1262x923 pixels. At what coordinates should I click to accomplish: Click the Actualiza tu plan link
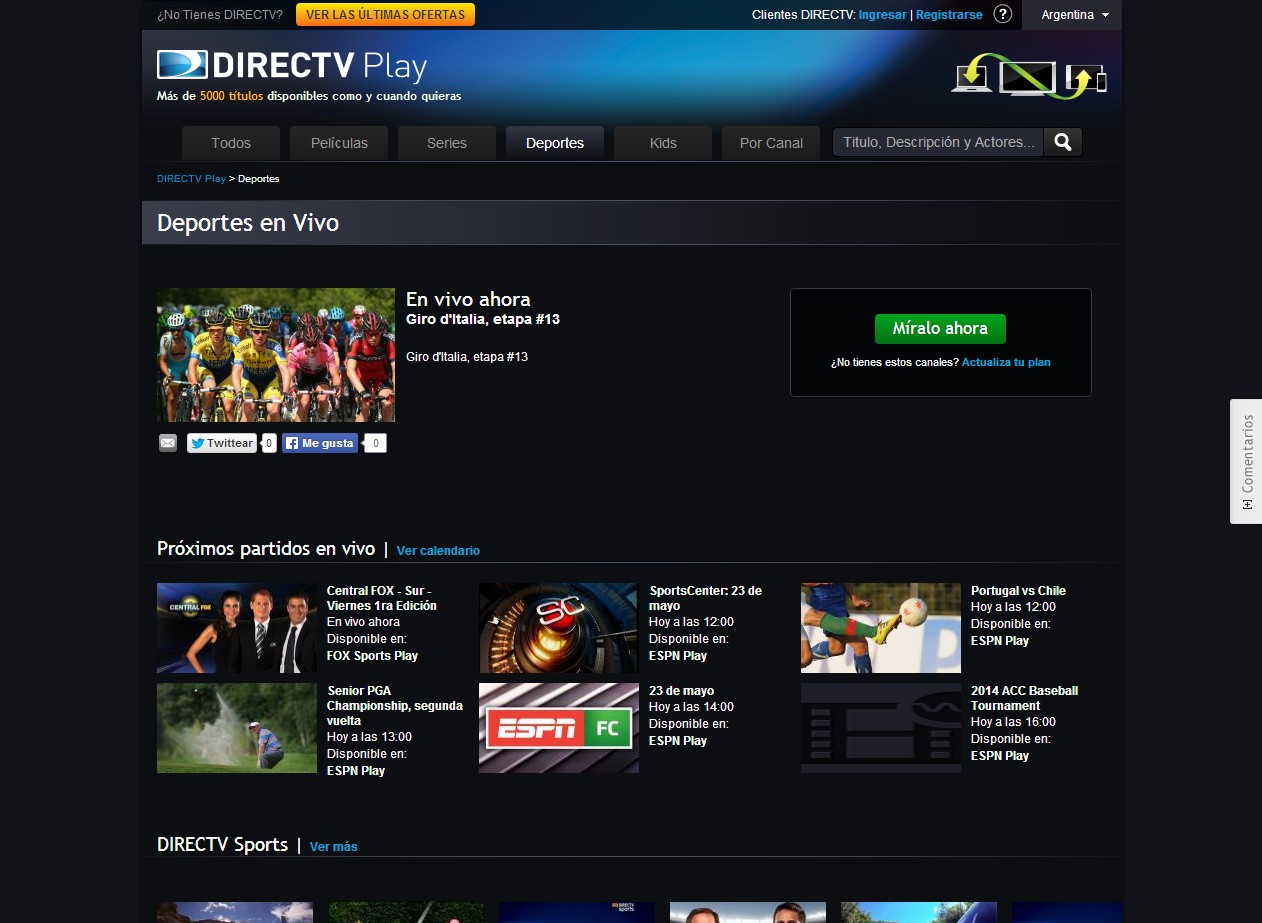tap(1006, 362)
